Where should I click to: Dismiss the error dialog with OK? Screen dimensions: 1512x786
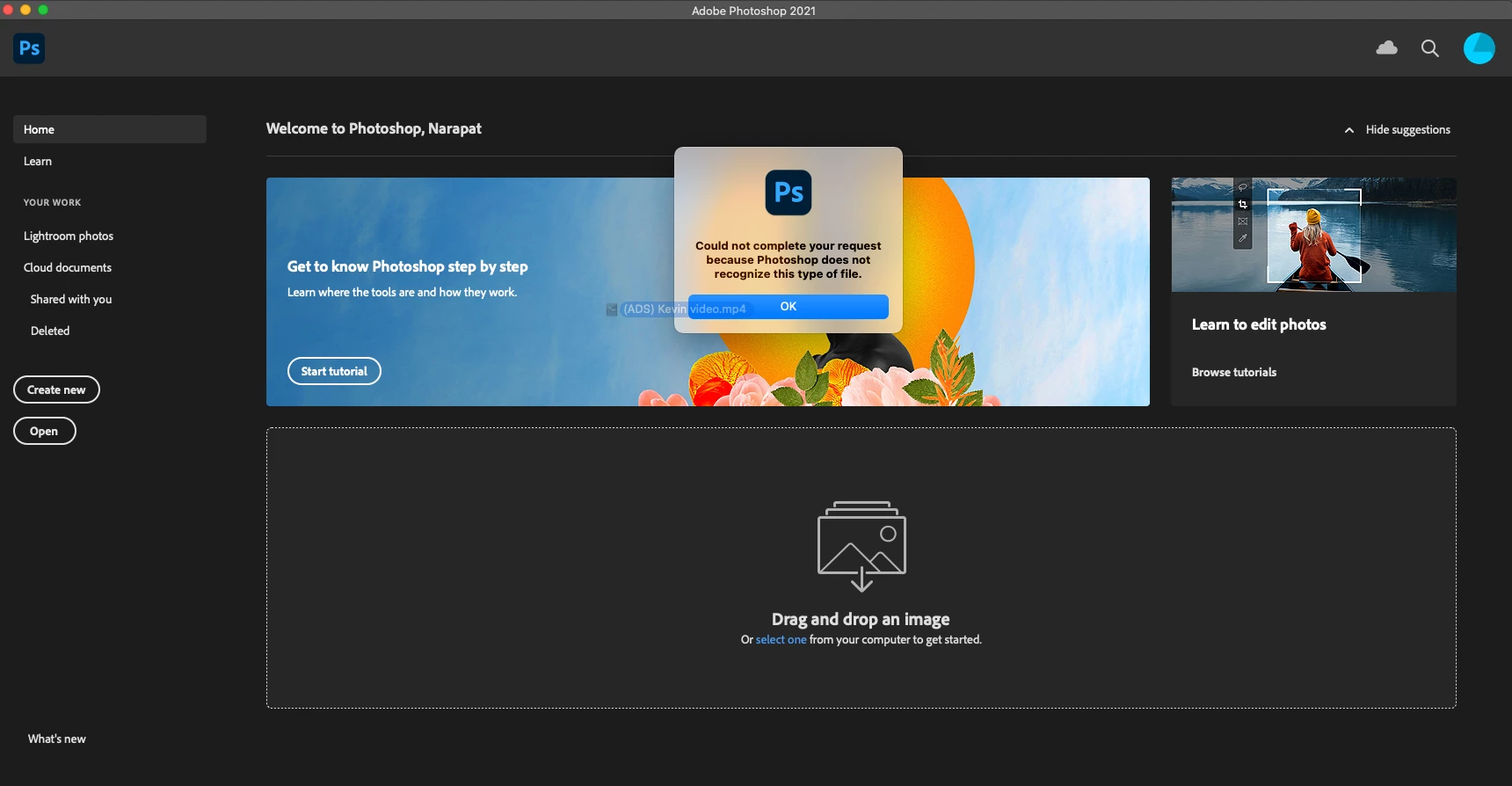(789, 307)
